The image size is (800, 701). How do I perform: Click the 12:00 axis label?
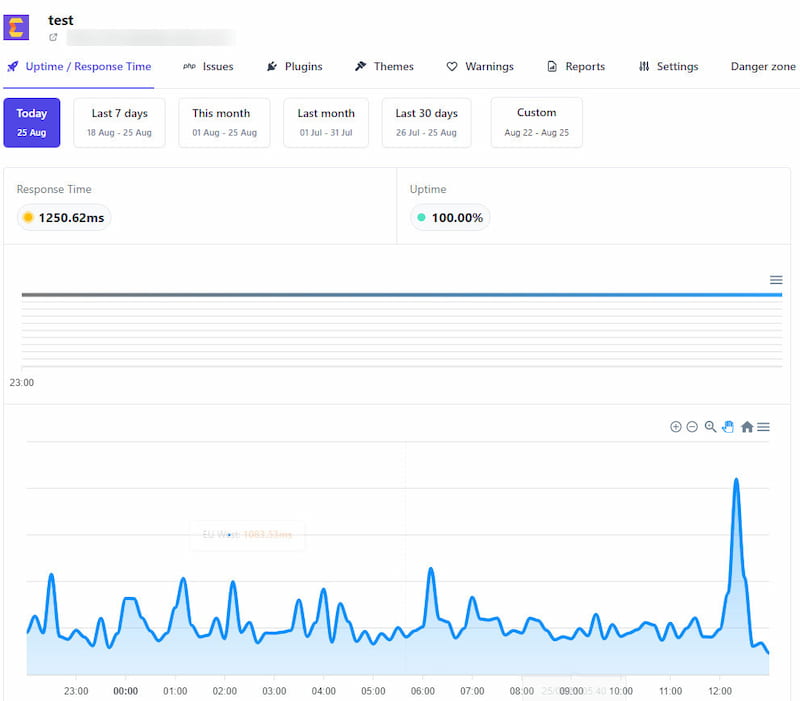coord(720,691)
